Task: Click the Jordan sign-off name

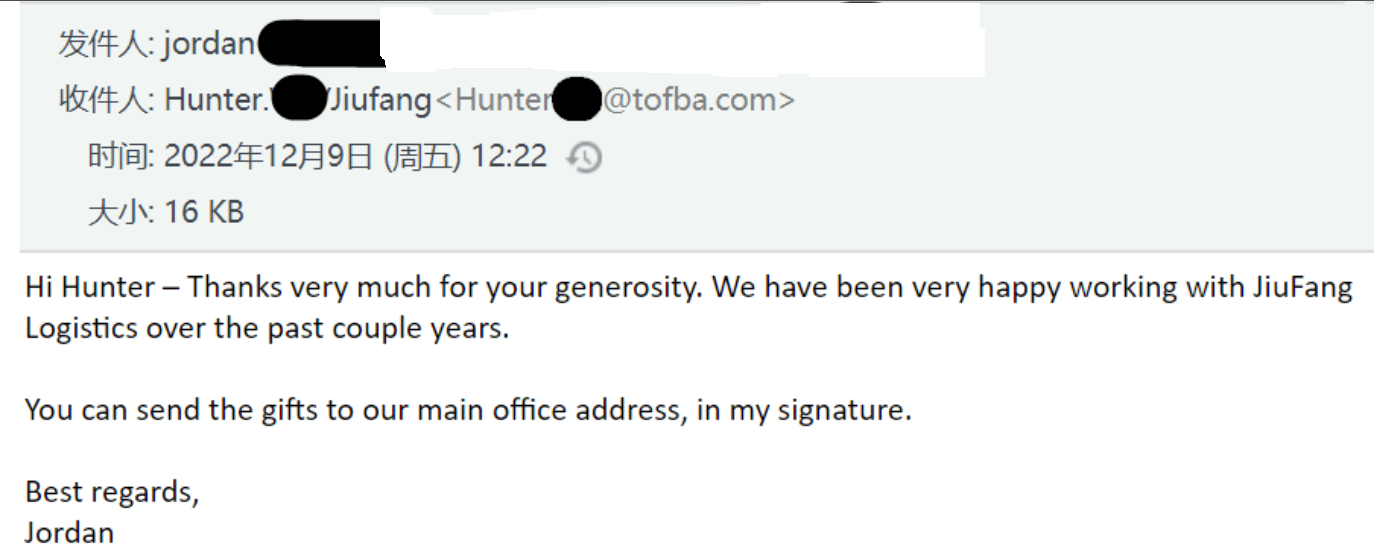Action: [x=69, y=533]
